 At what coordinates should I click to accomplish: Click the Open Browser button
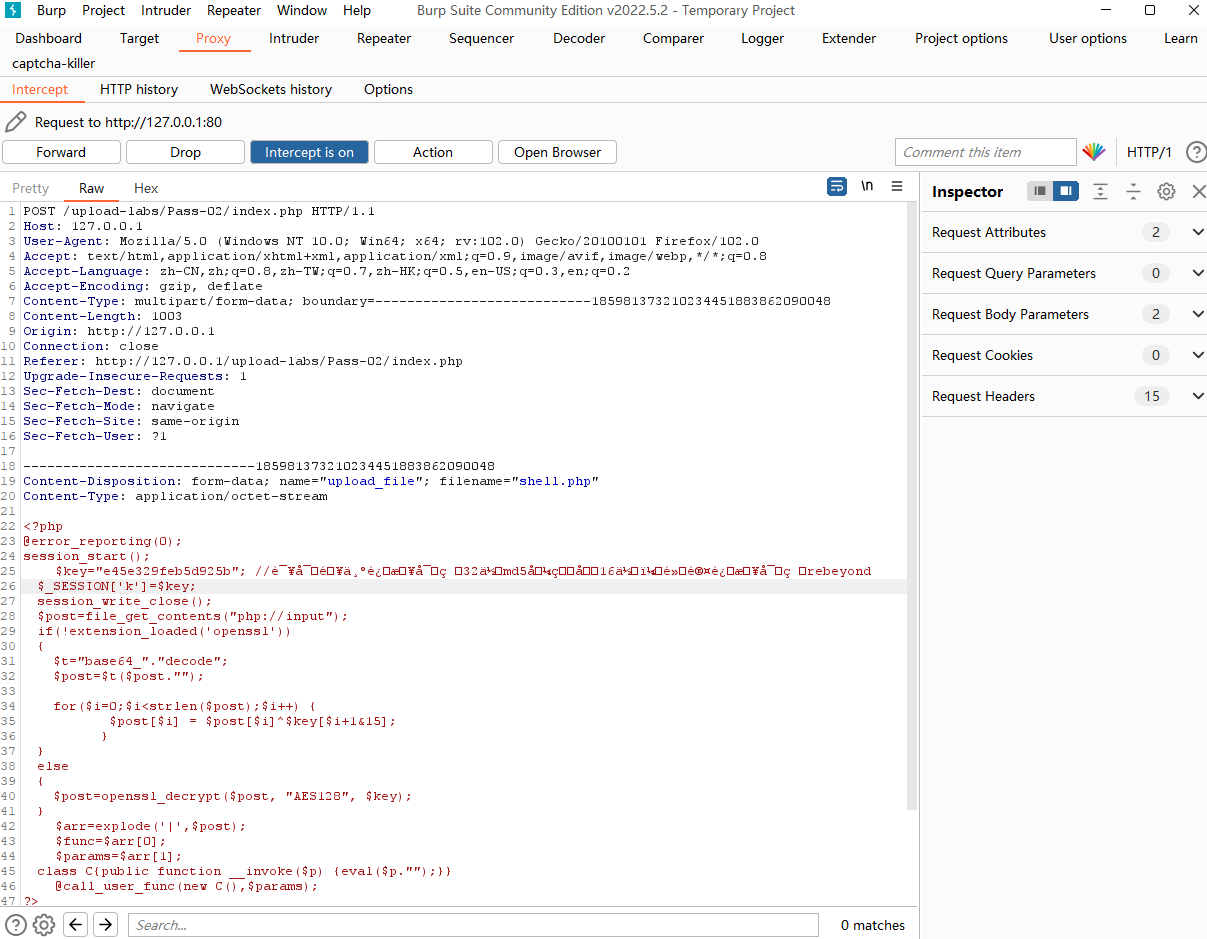point(557,152)
